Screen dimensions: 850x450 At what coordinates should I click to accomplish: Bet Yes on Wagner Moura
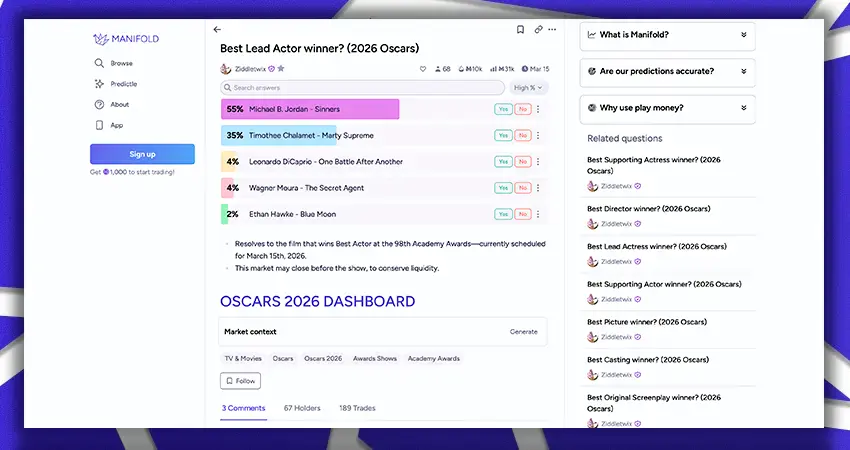pos(503,188)
